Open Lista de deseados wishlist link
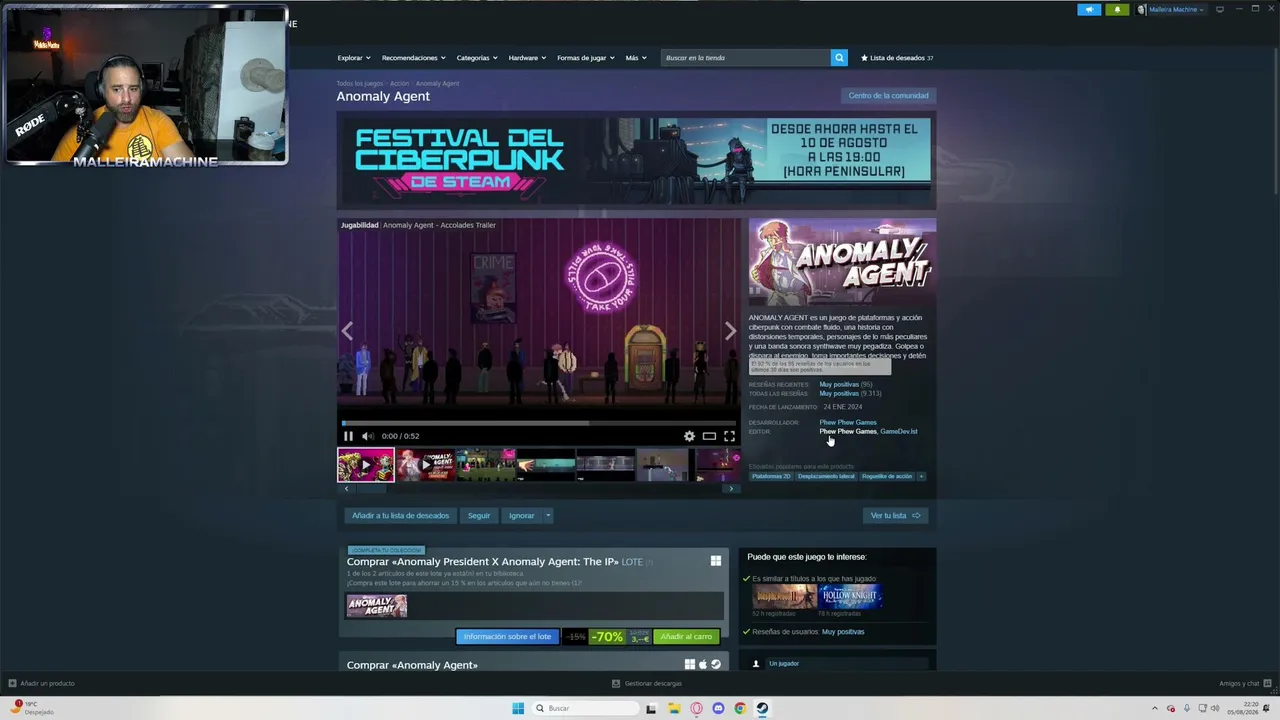The height and width of the screenshot is (720, 1280). [897, 58]
